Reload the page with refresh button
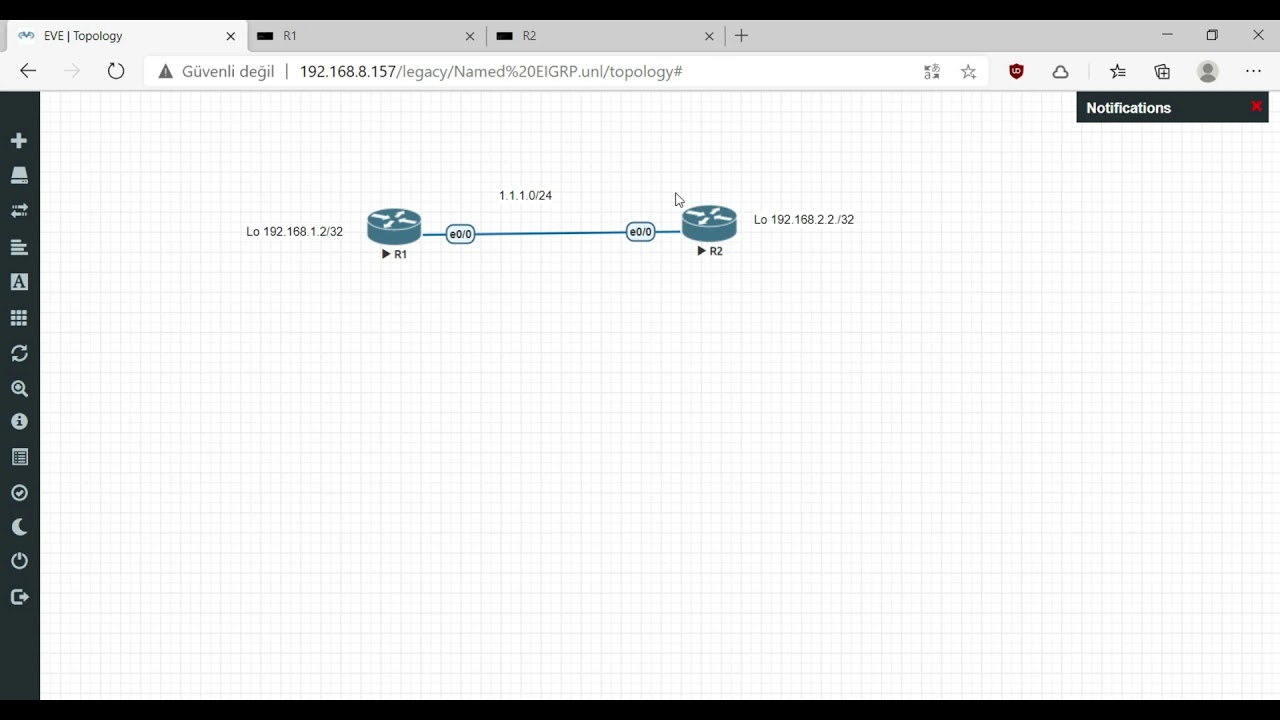 pyautogui.click(x=116, y=71)
